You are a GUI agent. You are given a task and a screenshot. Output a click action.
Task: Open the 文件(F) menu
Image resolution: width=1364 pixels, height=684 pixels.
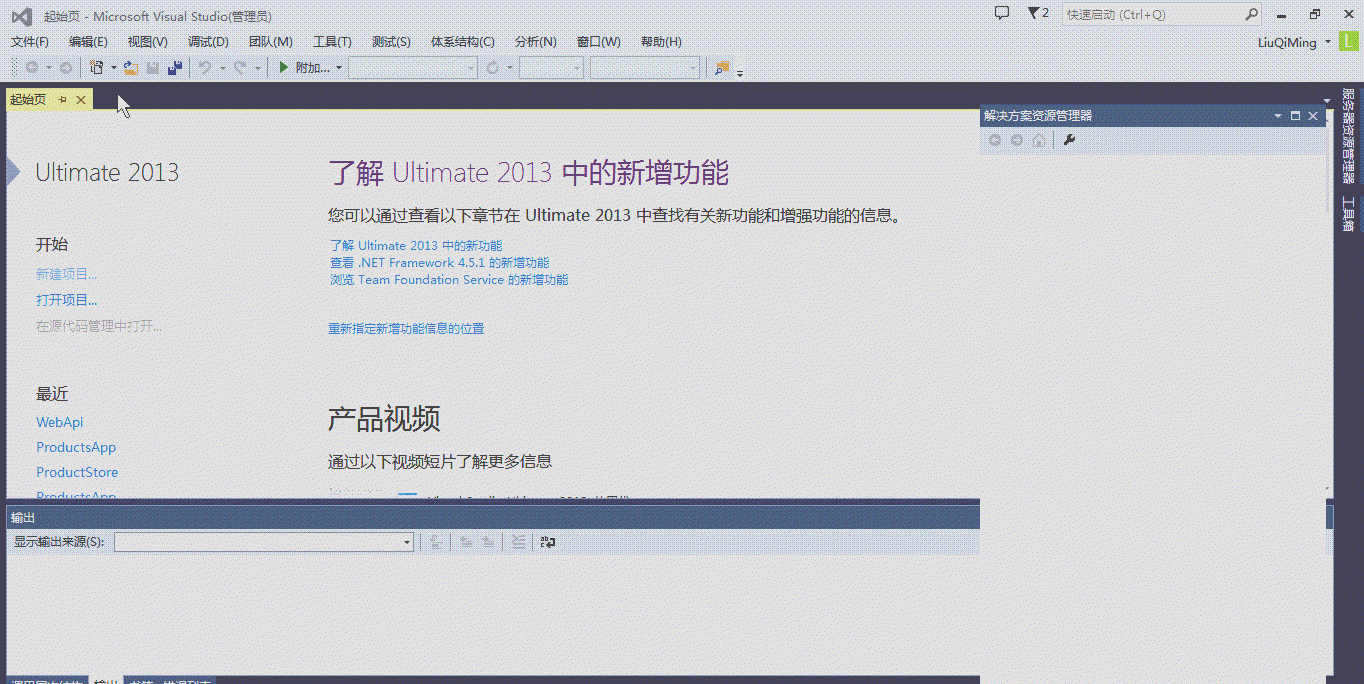click(30, 42)
